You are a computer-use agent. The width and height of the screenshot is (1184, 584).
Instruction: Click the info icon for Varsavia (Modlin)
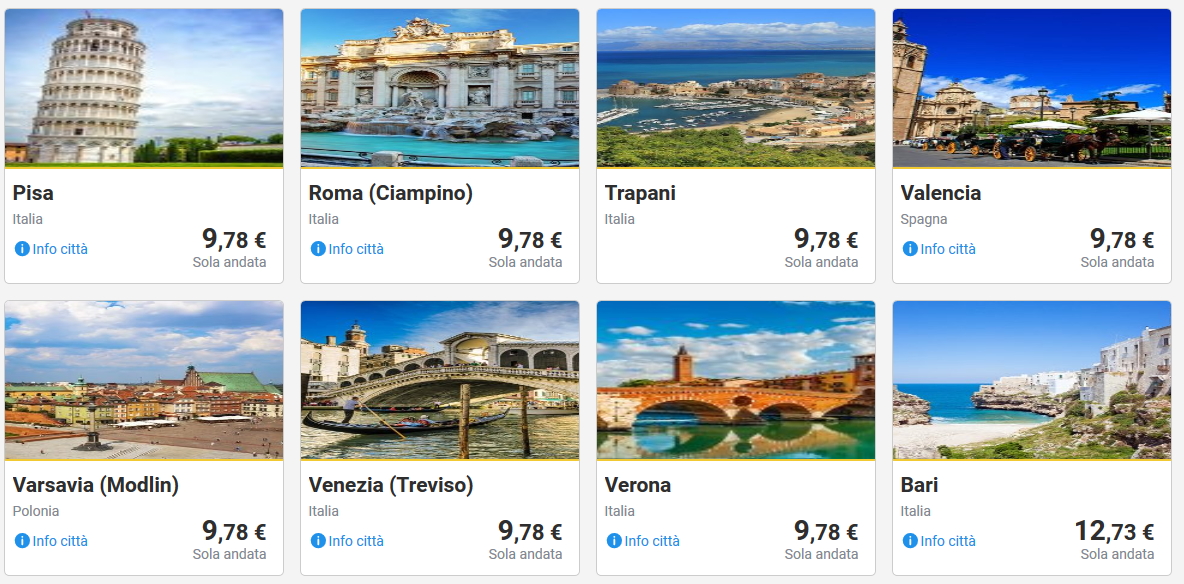(x=22, y=541)
